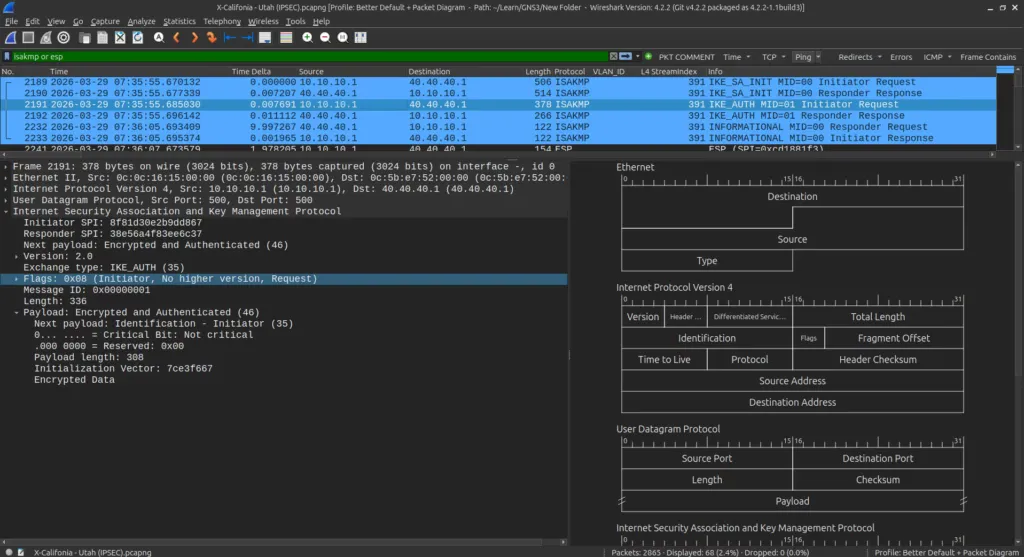Open capture file properties in status bar
The image size is (1024, 557).
21,552
